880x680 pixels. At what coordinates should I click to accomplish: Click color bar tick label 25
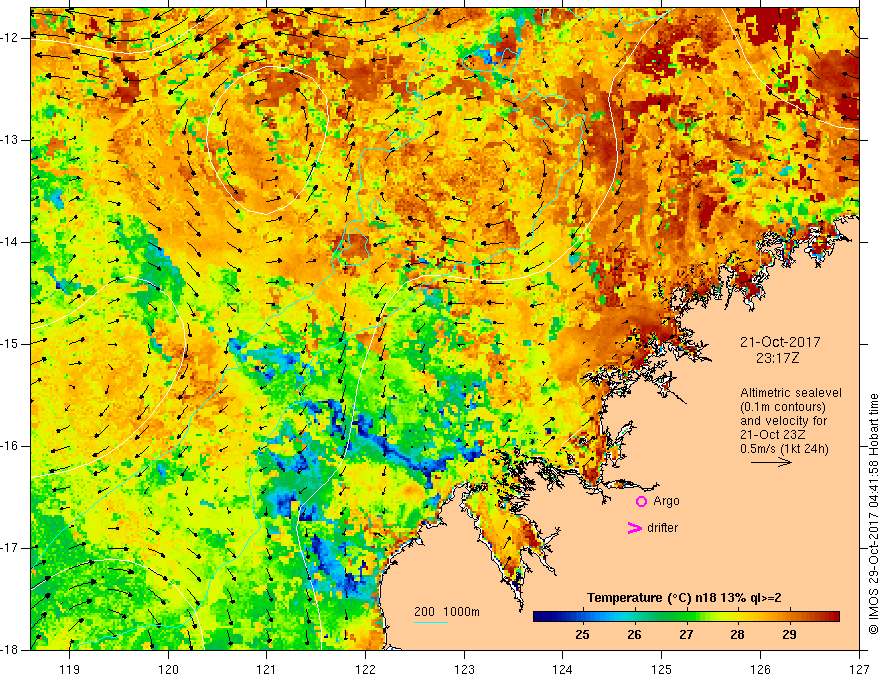583,635
